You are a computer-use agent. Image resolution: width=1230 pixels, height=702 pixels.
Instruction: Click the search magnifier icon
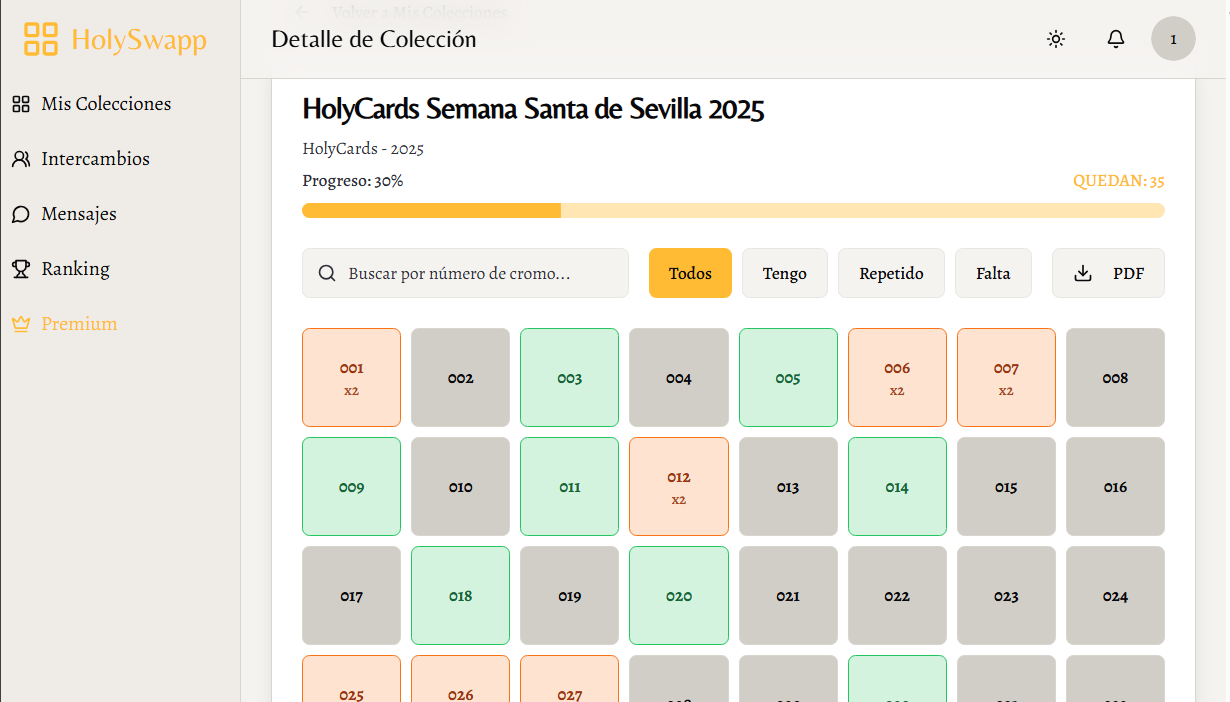(327, 274)
